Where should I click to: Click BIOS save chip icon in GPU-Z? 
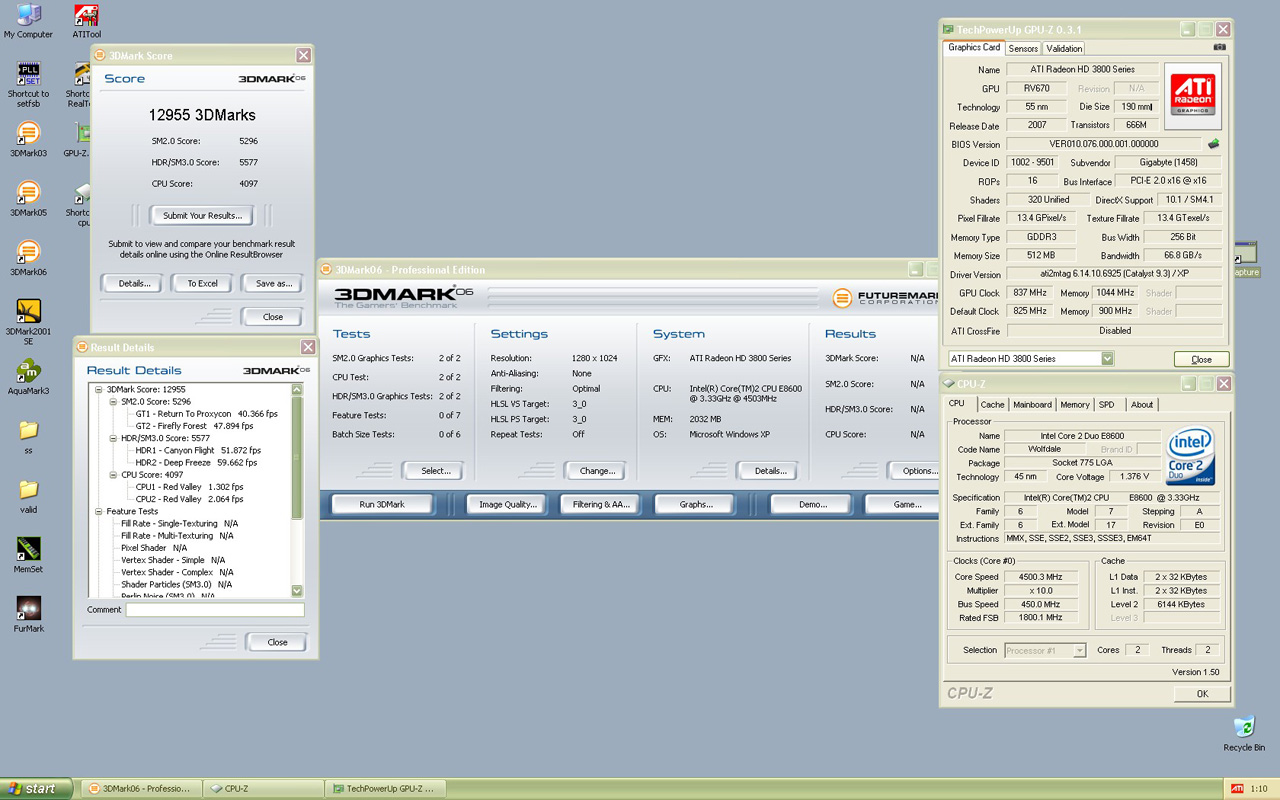pos(1213,144)
